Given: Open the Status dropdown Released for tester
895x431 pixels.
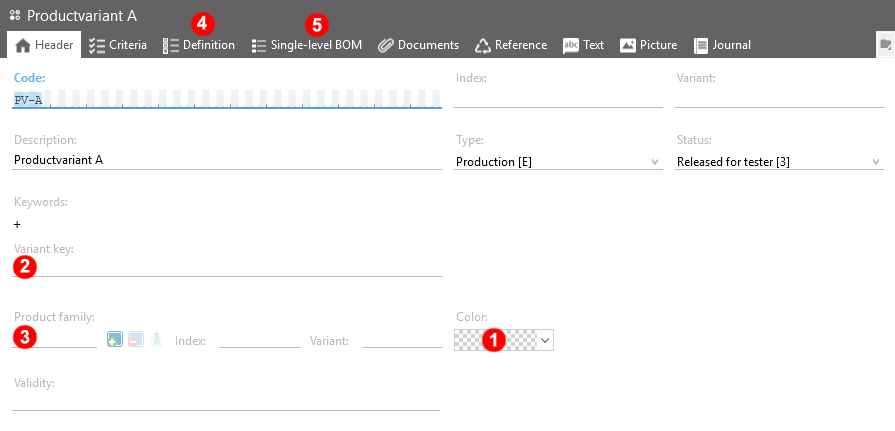Looking at the screenshot, I should coord(876,162).
